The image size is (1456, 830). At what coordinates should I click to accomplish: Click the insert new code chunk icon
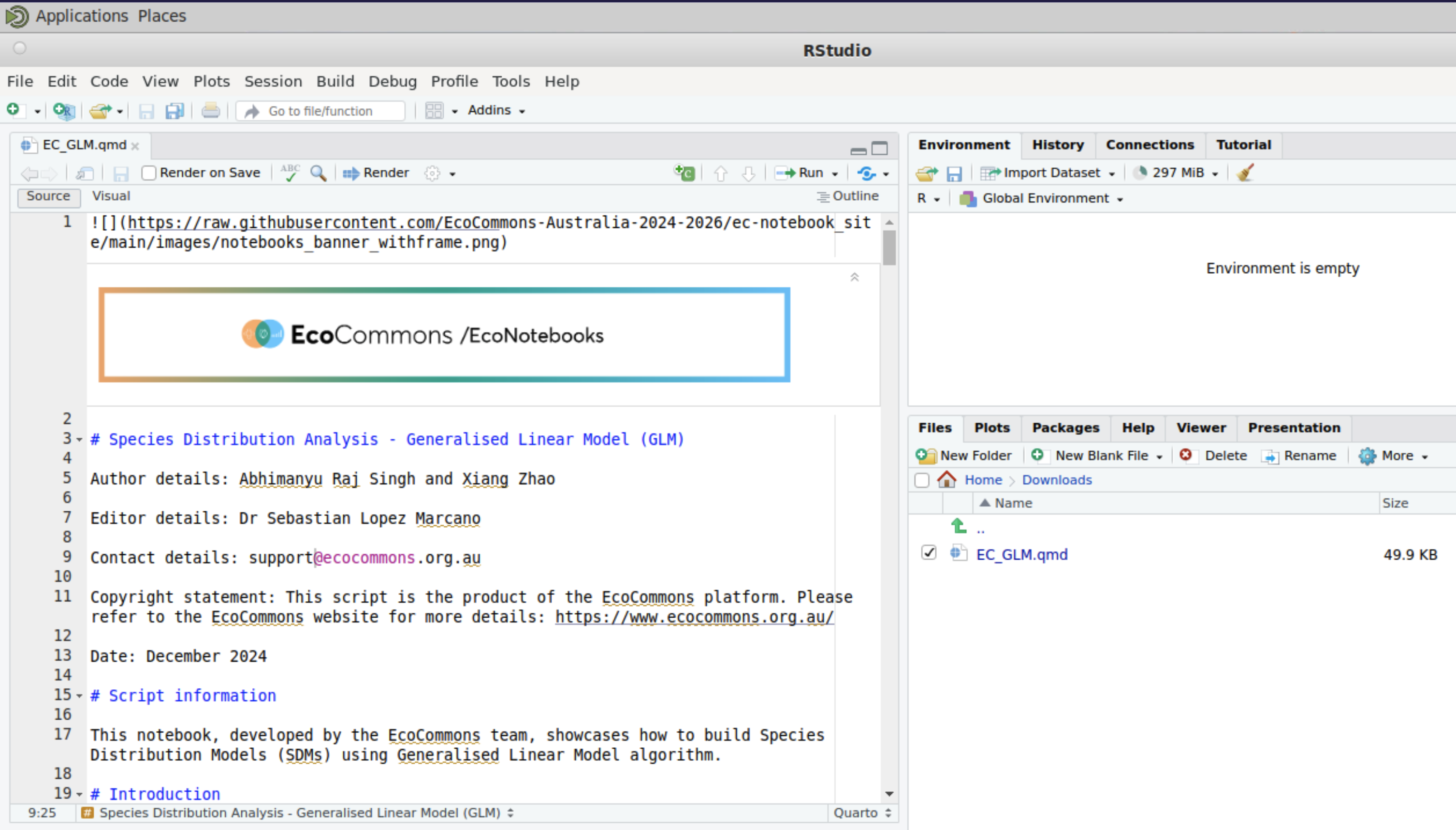[684, 173]
